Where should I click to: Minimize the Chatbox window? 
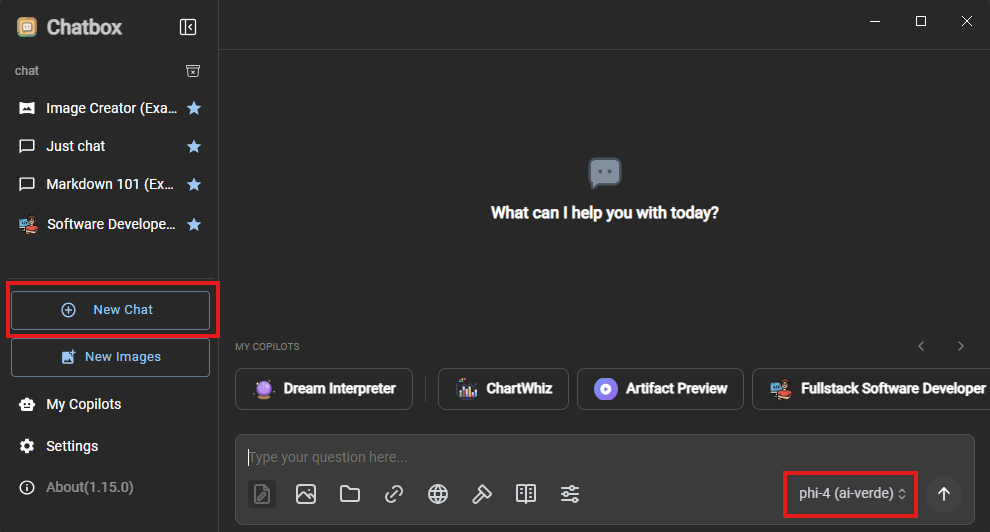[x=875, y=21]
